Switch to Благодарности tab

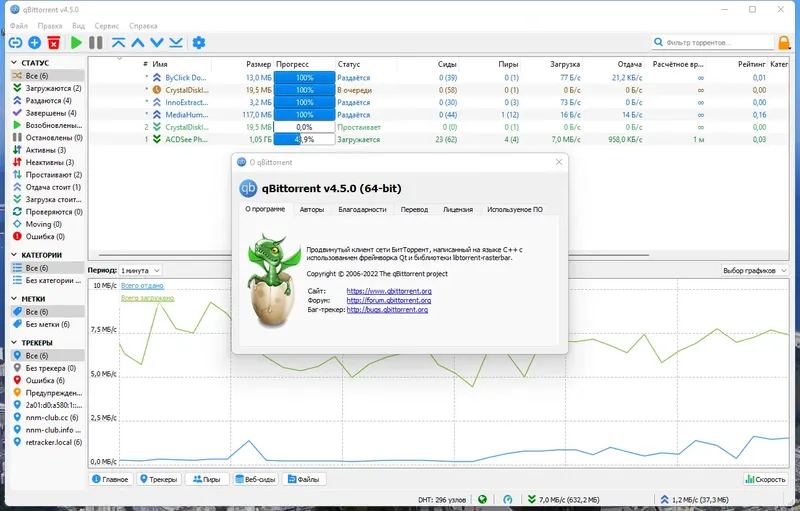(x=362, y=210)
